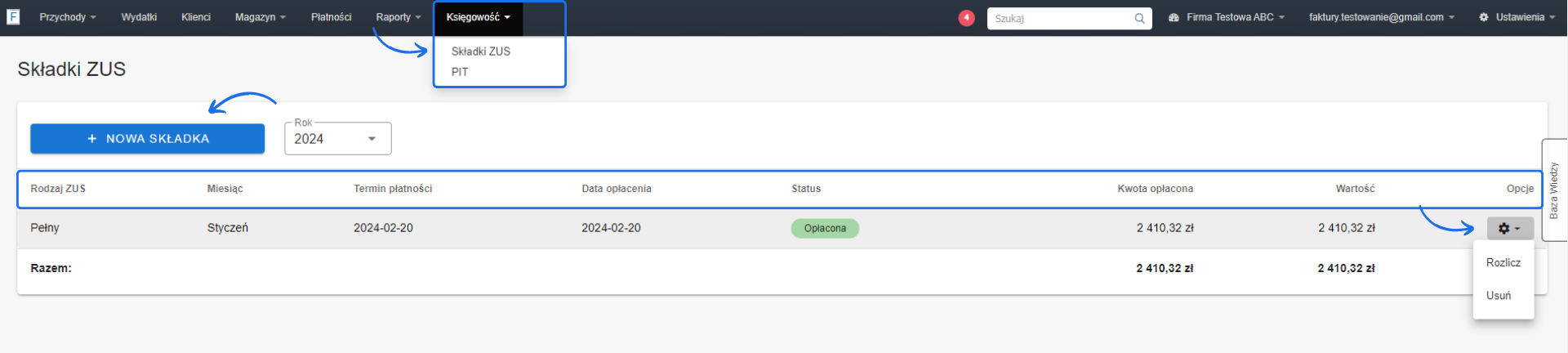Choose Rozlicz from the options menu
This screenshot has height=353, width=1568.
click(1503, 262)
